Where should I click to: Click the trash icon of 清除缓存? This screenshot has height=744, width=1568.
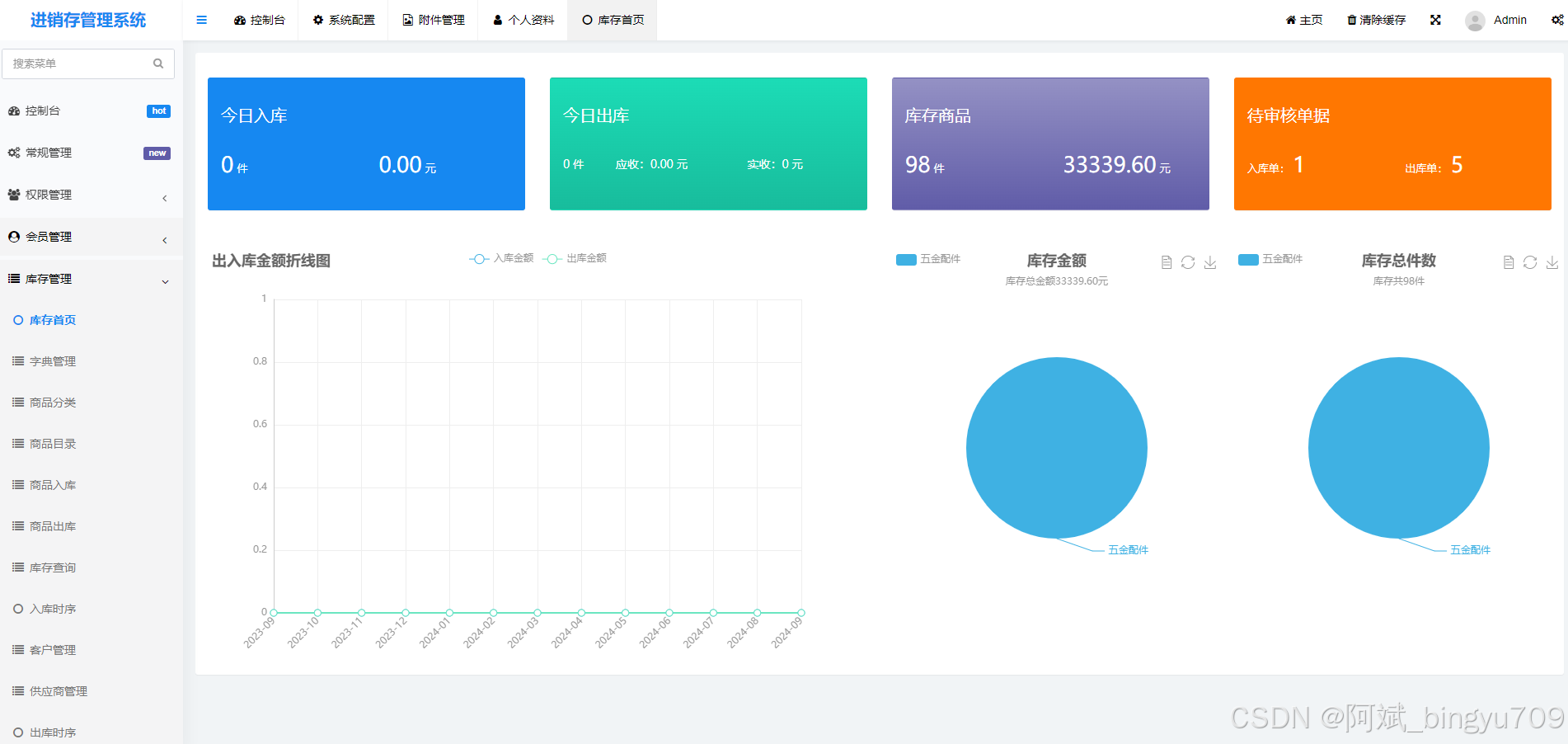1352,20
